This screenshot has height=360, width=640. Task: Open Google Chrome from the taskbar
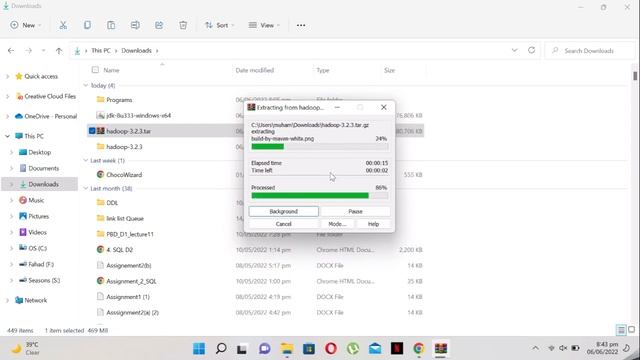pyautogui.click(x=419, y=349)
